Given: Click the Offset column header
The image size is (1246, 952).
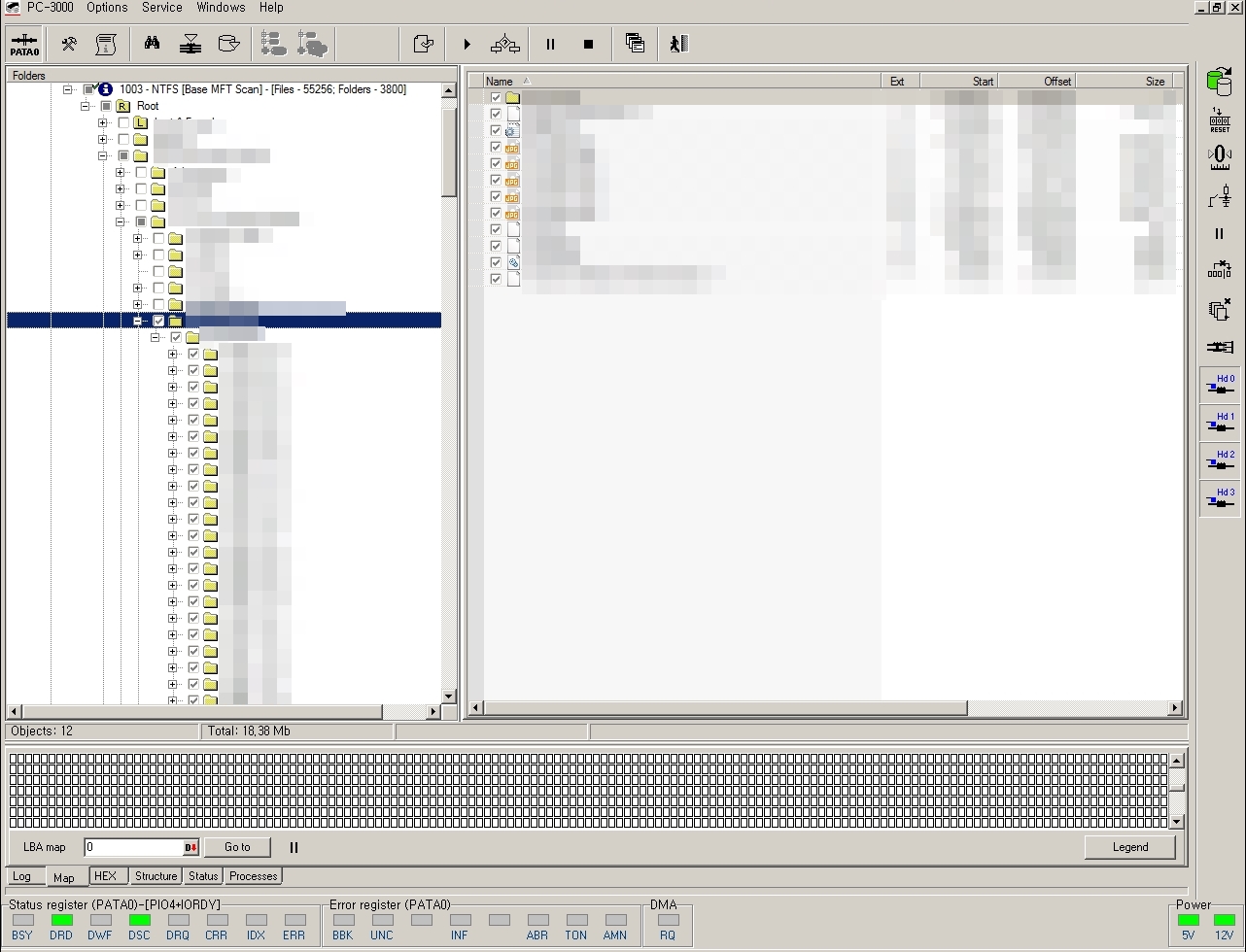Looking at the screenshot, I should coord(1036,81).
